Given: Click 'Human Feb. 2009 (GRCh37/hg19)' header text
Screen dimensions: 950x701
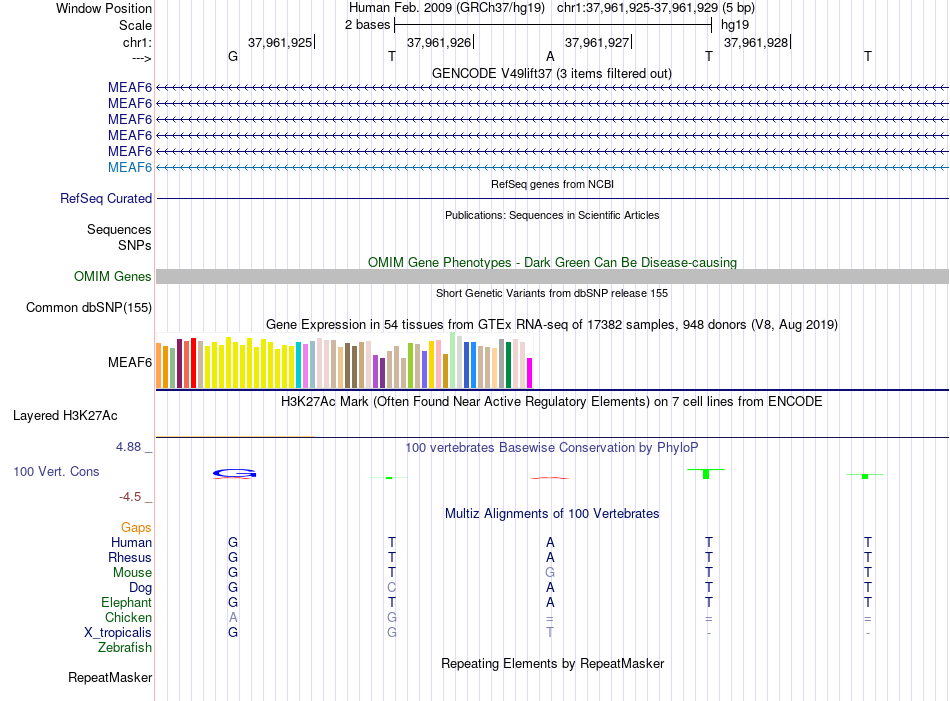Looking at the screenshot, I should point(447,8).
